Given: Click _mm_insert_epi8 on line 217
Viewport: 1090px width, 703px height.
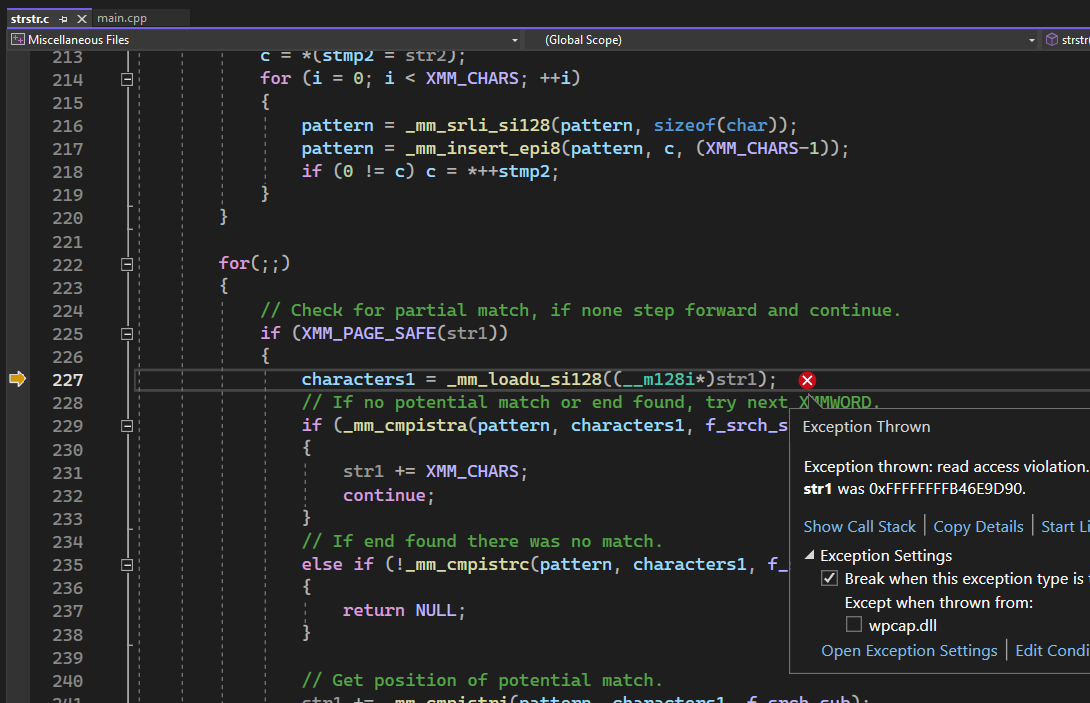Looking at the screenshot, I should click(x=482, y=148).
